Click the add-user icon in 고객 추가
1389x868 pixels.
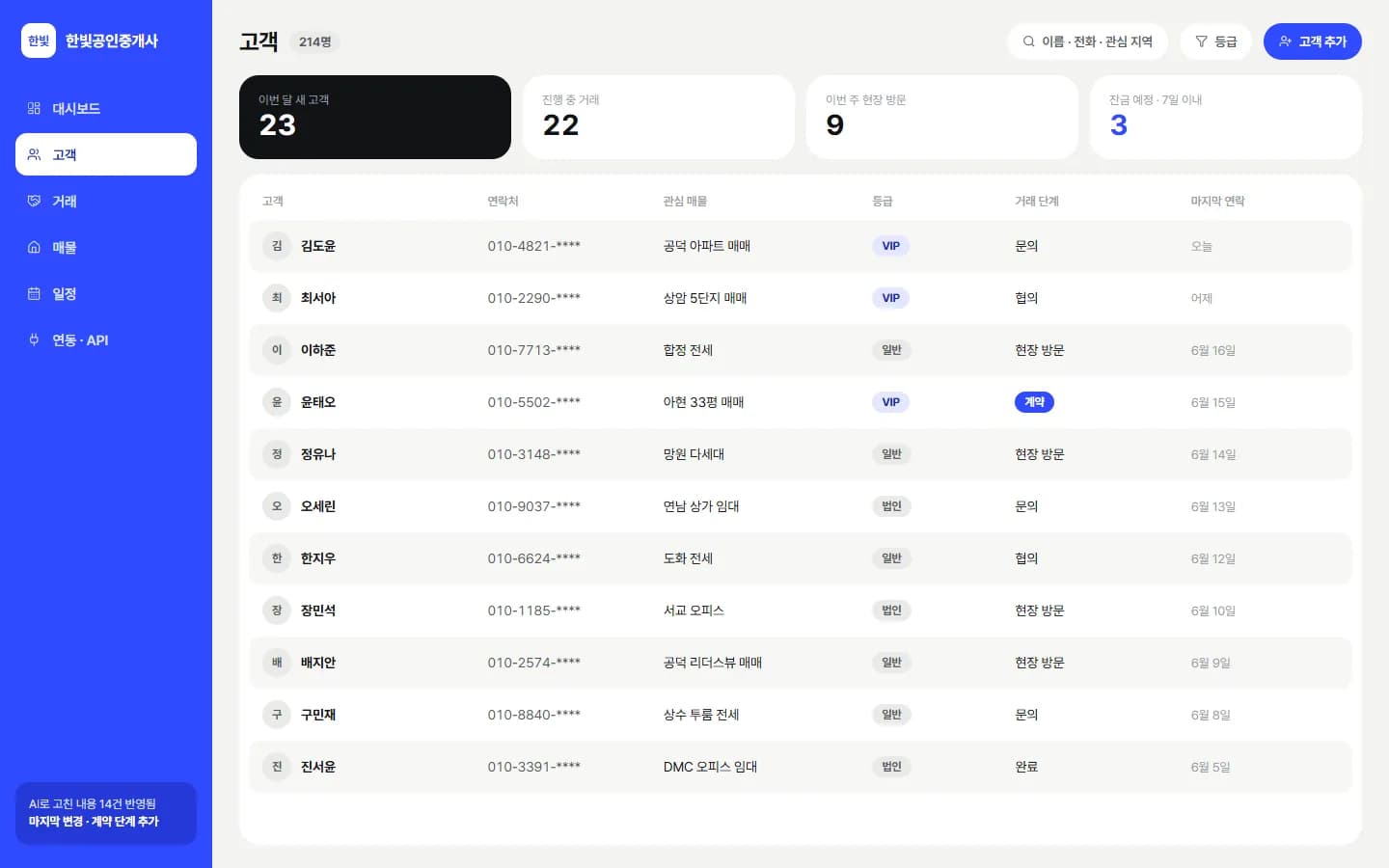tap(1285, 41)
